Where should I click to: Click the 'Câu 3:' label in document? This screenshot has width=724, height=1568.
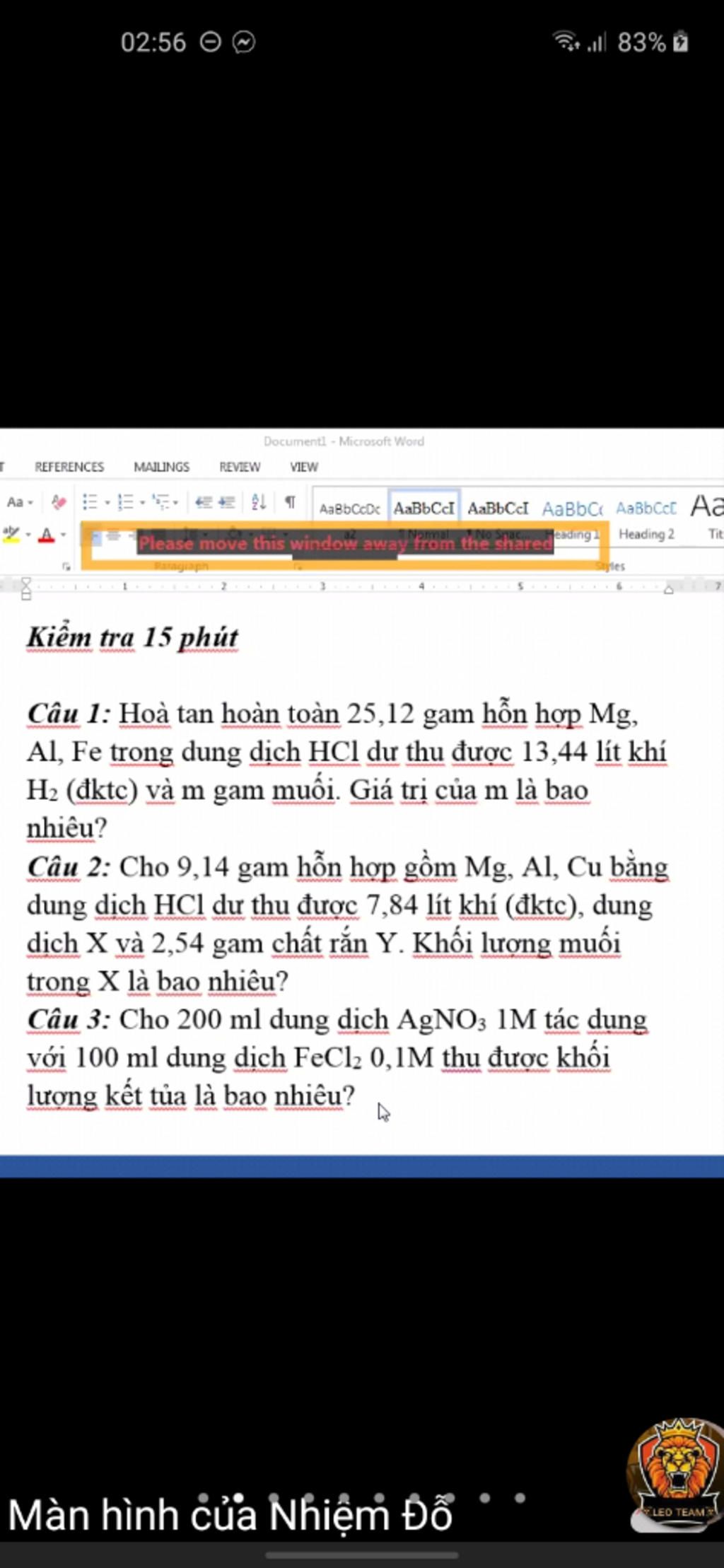point(69,1019)
